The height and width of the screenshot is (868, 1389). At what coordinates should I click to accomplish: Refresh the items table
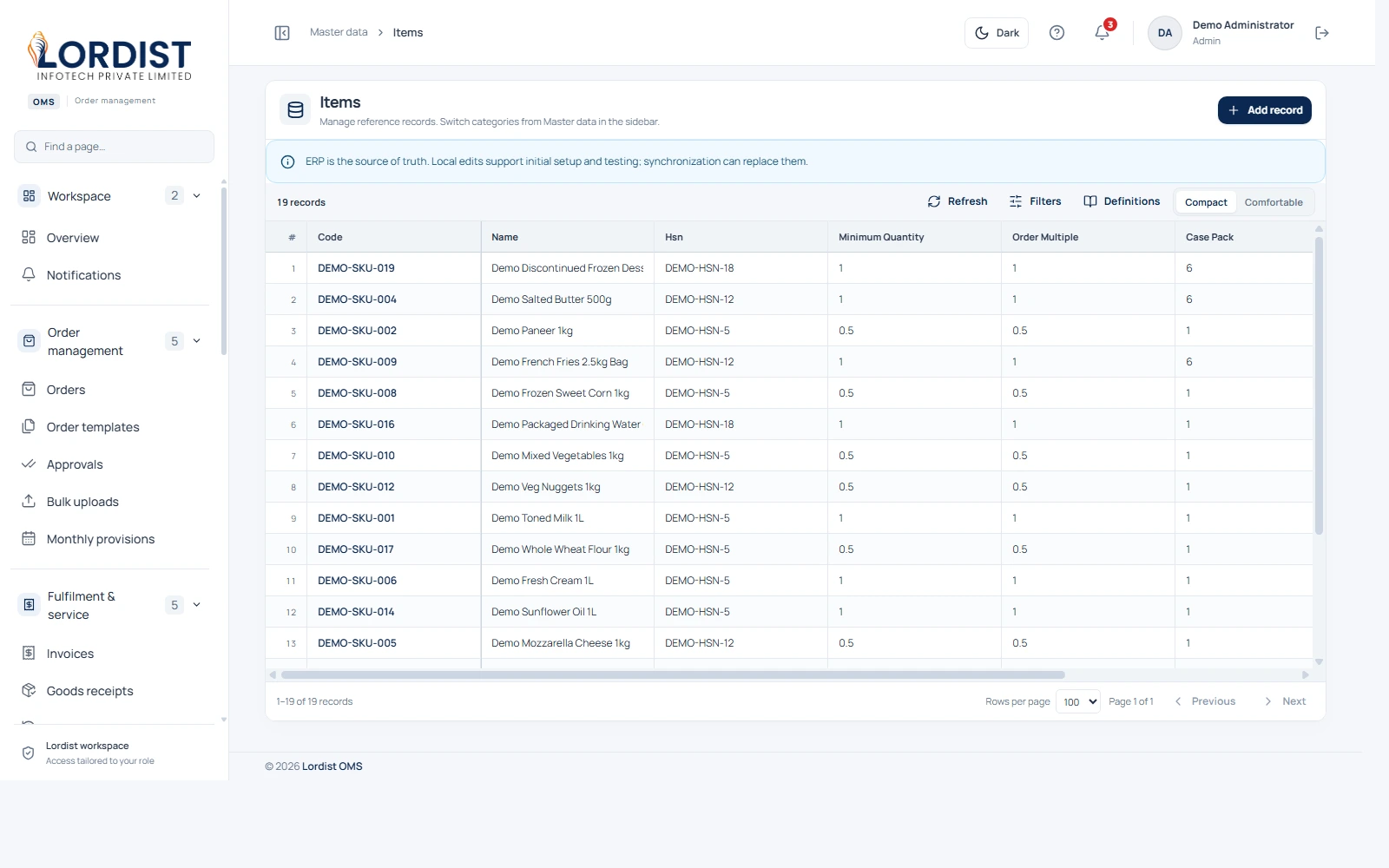(x=958, y=201)
